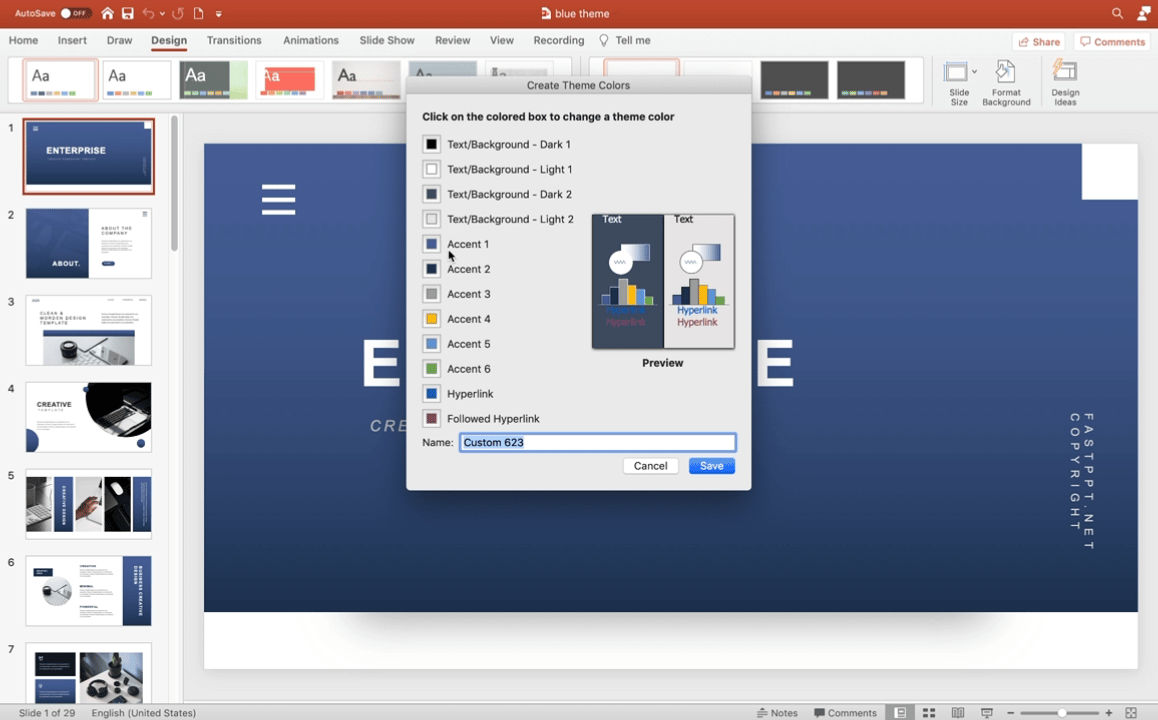Select slide 4 thumbnail in sidebar

pos(88,417)
